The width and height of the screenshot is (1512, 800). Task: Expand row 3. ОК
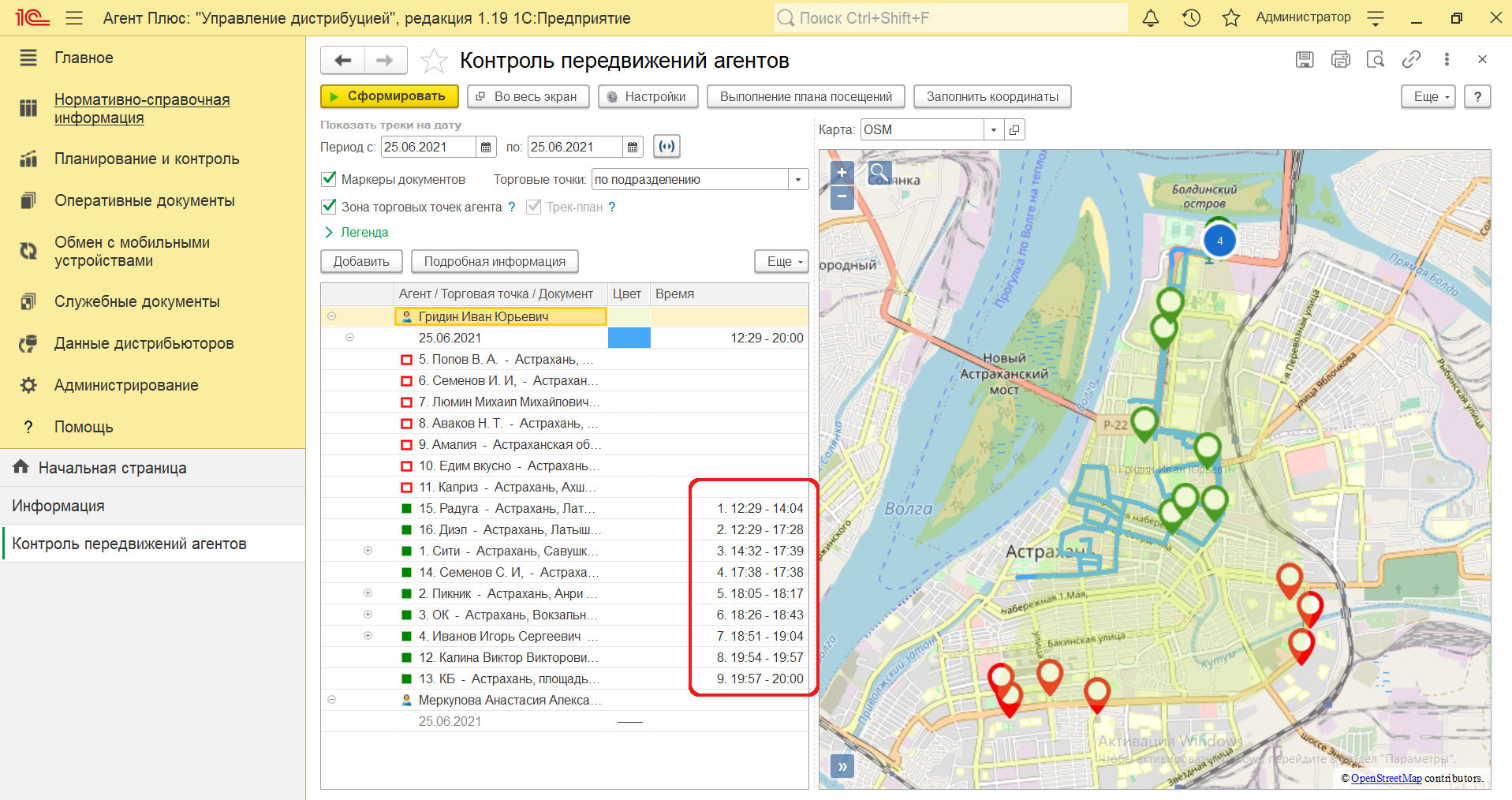pyautogui.click(x=368, y=614)
